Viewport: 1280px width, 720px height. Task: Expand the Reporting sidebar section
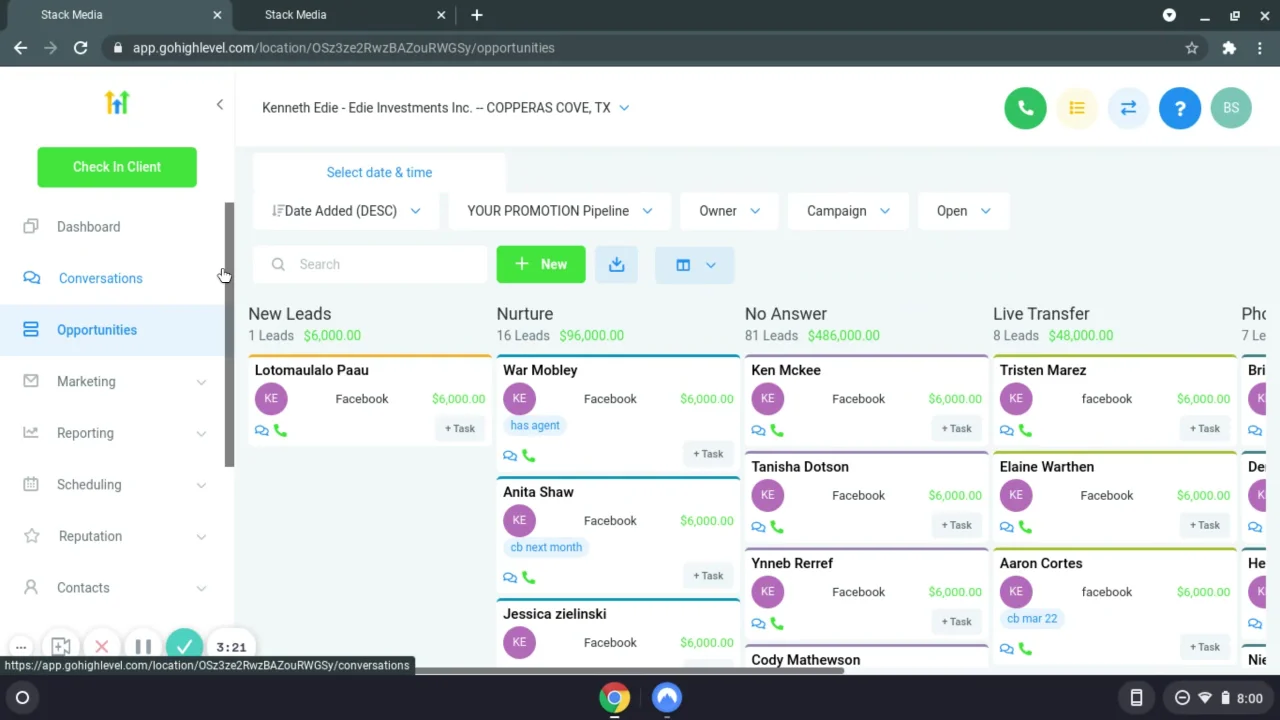pos(116,433)
